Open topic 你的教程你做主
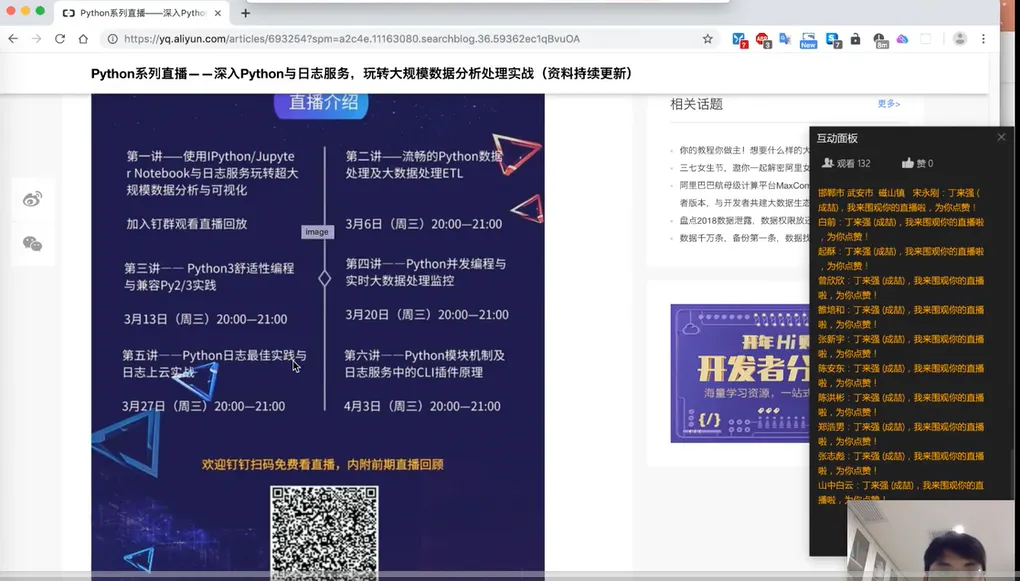Screen dimensions: 1020x581 pos(745,150)
